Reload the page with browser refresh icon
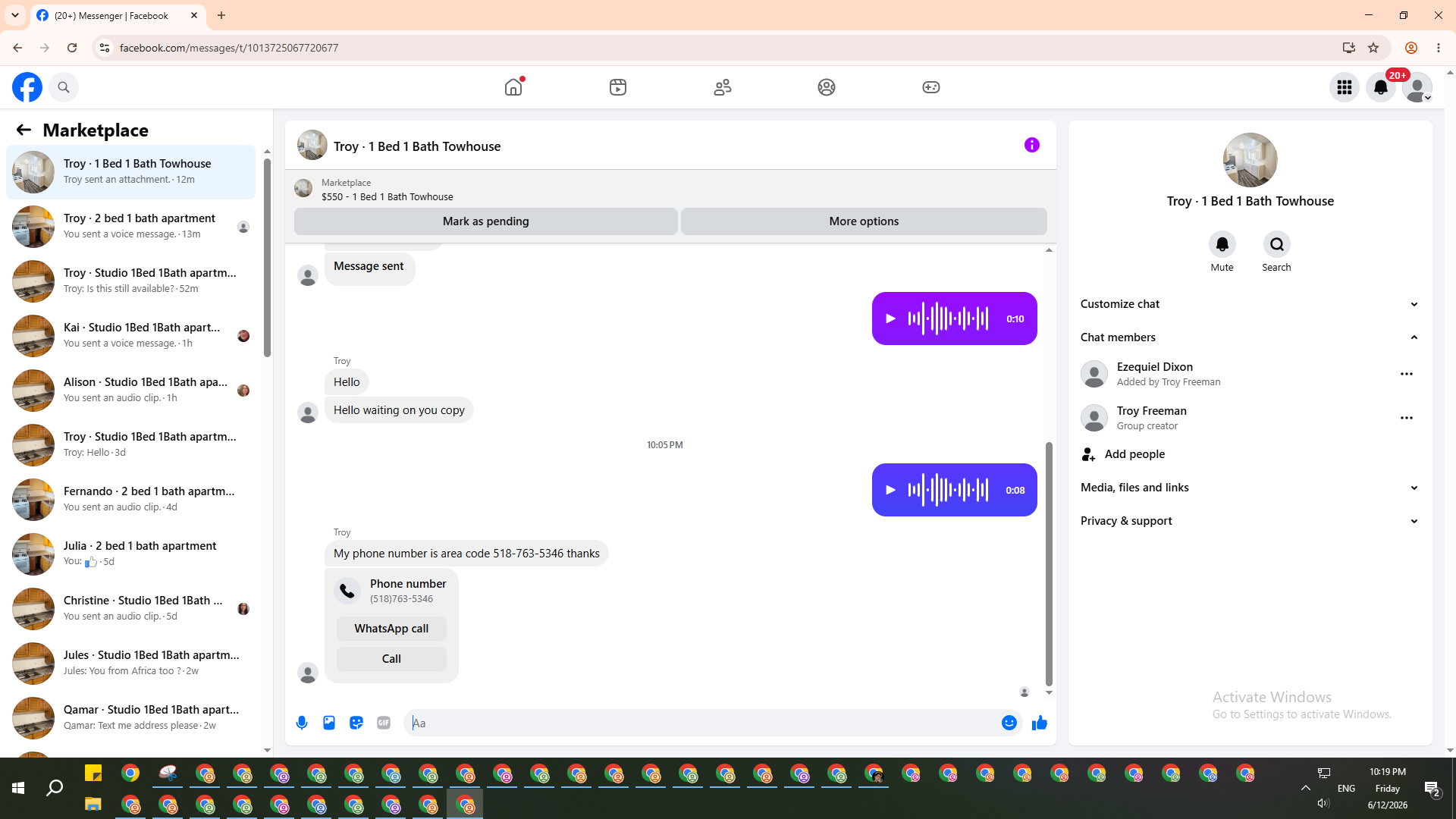 click(72, 48)
